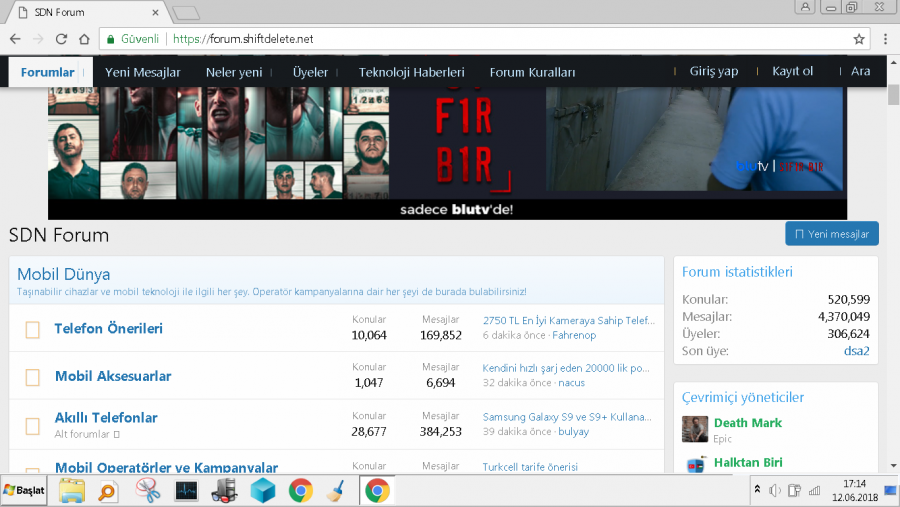This screenshot has width=900, height=507.
Task: Click the Giriş yap login link
Action: pos(713,71)
